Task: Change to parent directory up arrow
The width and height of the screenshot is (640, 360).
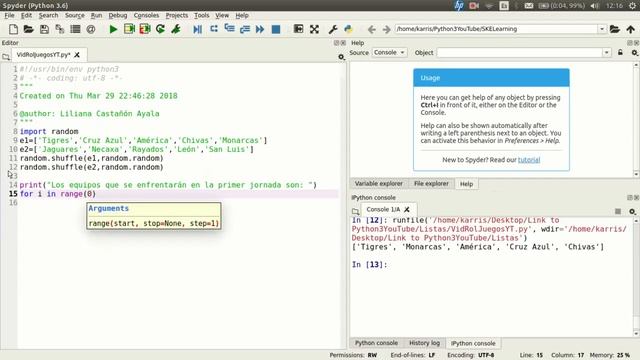Action: click(x=631, y=29)
